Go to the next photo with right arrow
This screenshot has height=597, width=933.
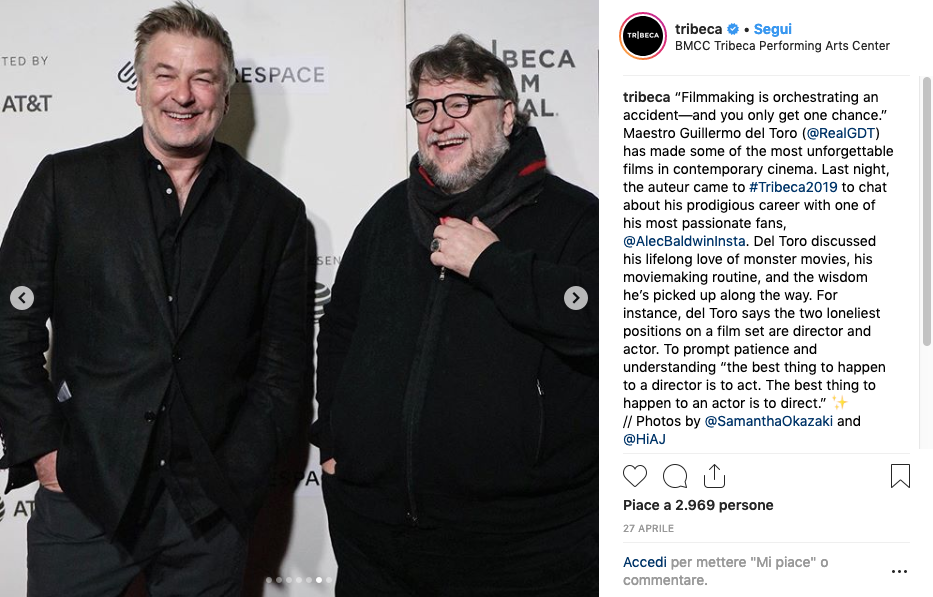[x=575, y=298]
